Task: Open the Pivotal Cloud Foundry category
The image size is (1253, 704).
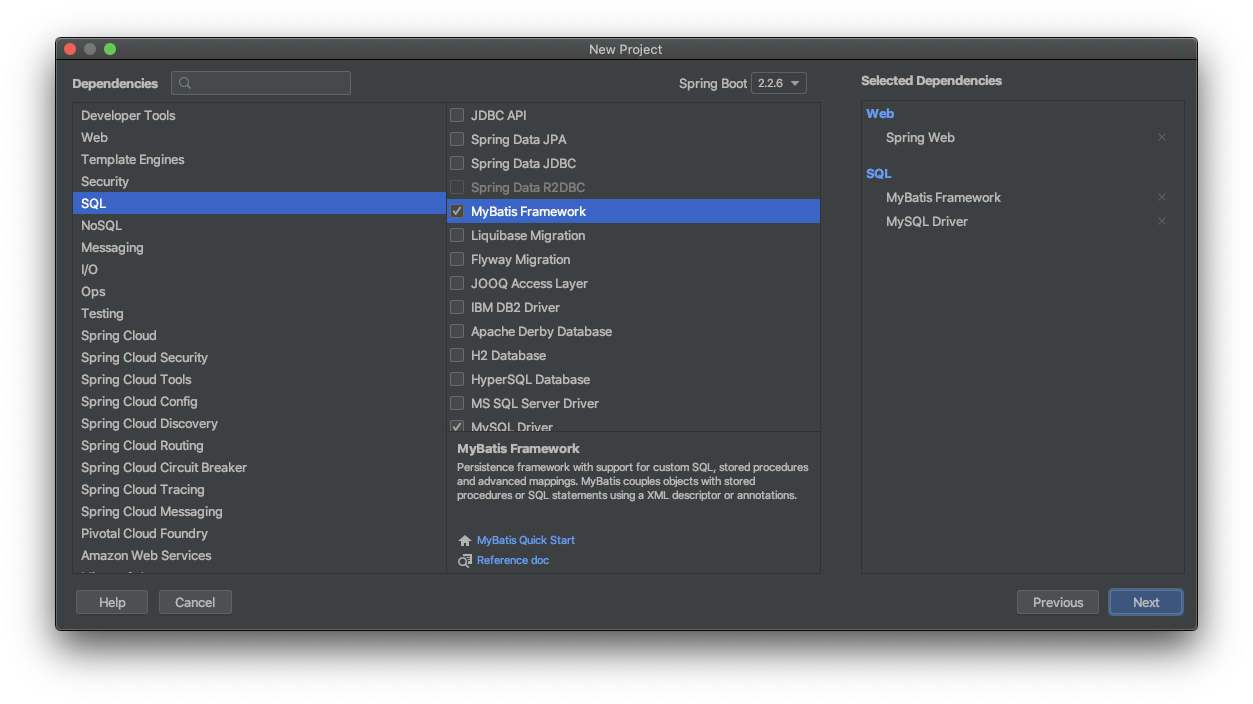Action: 259,534
